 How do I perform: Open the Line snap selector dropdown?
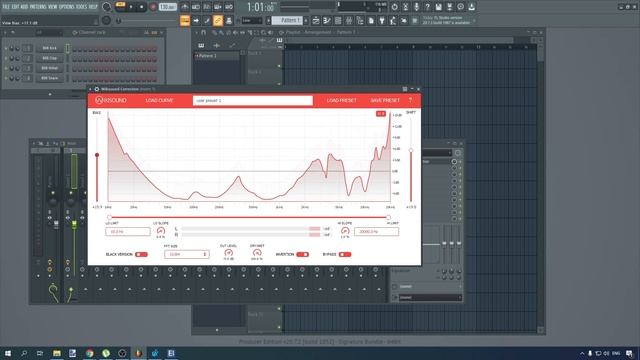click(252, 20)
